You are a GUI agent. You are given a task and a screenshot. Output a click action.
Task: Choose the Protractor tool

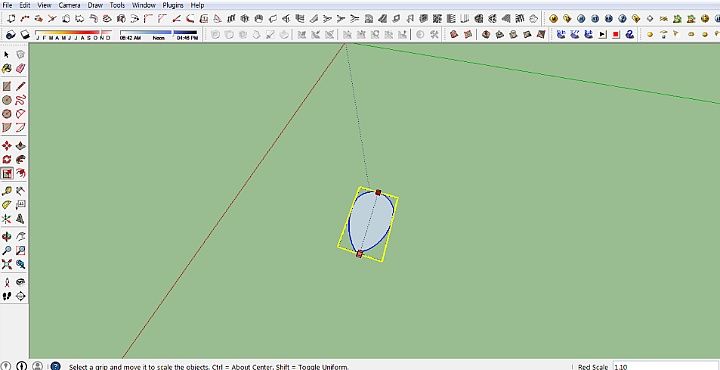tap(6, 205)
